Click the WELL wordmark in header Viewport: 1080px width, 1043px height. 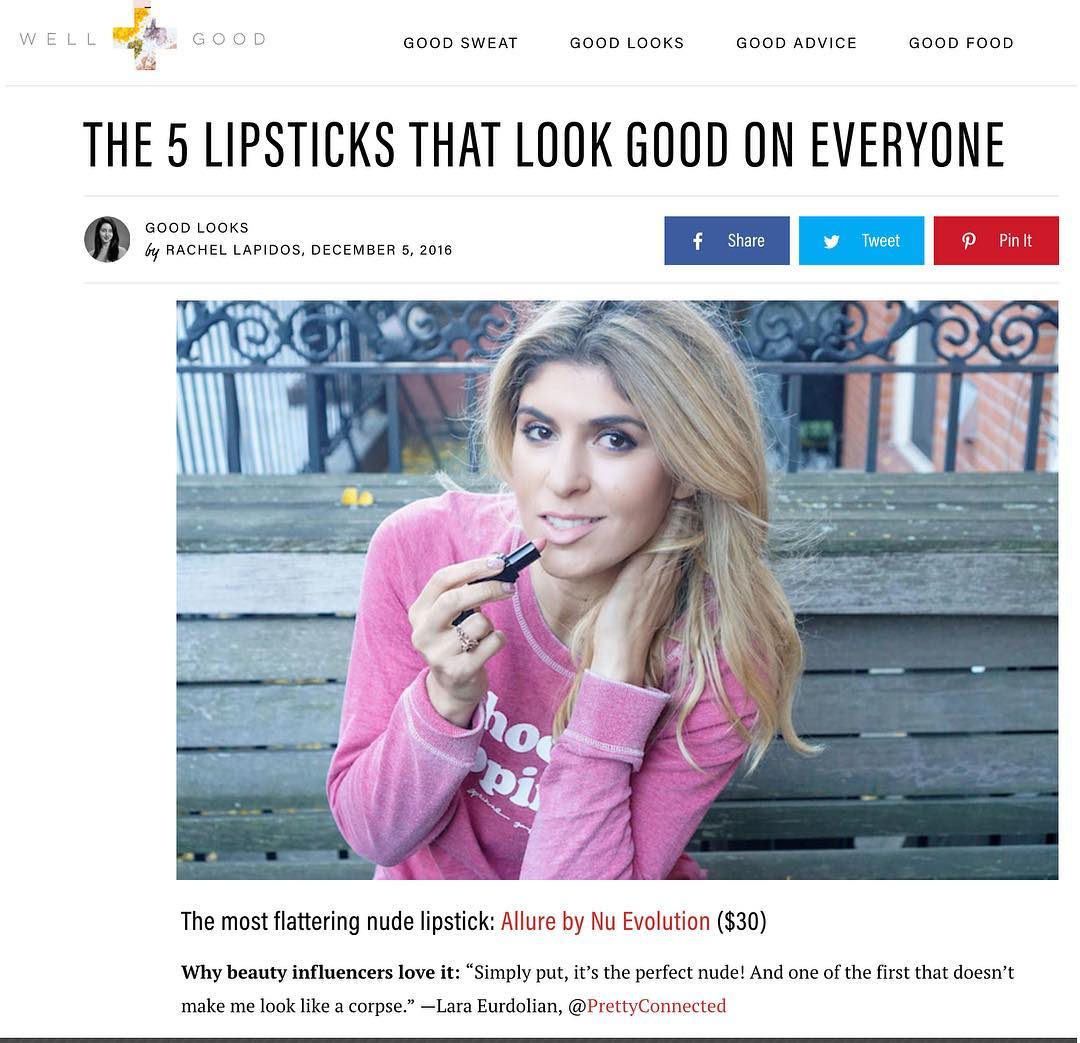[59, 39]
